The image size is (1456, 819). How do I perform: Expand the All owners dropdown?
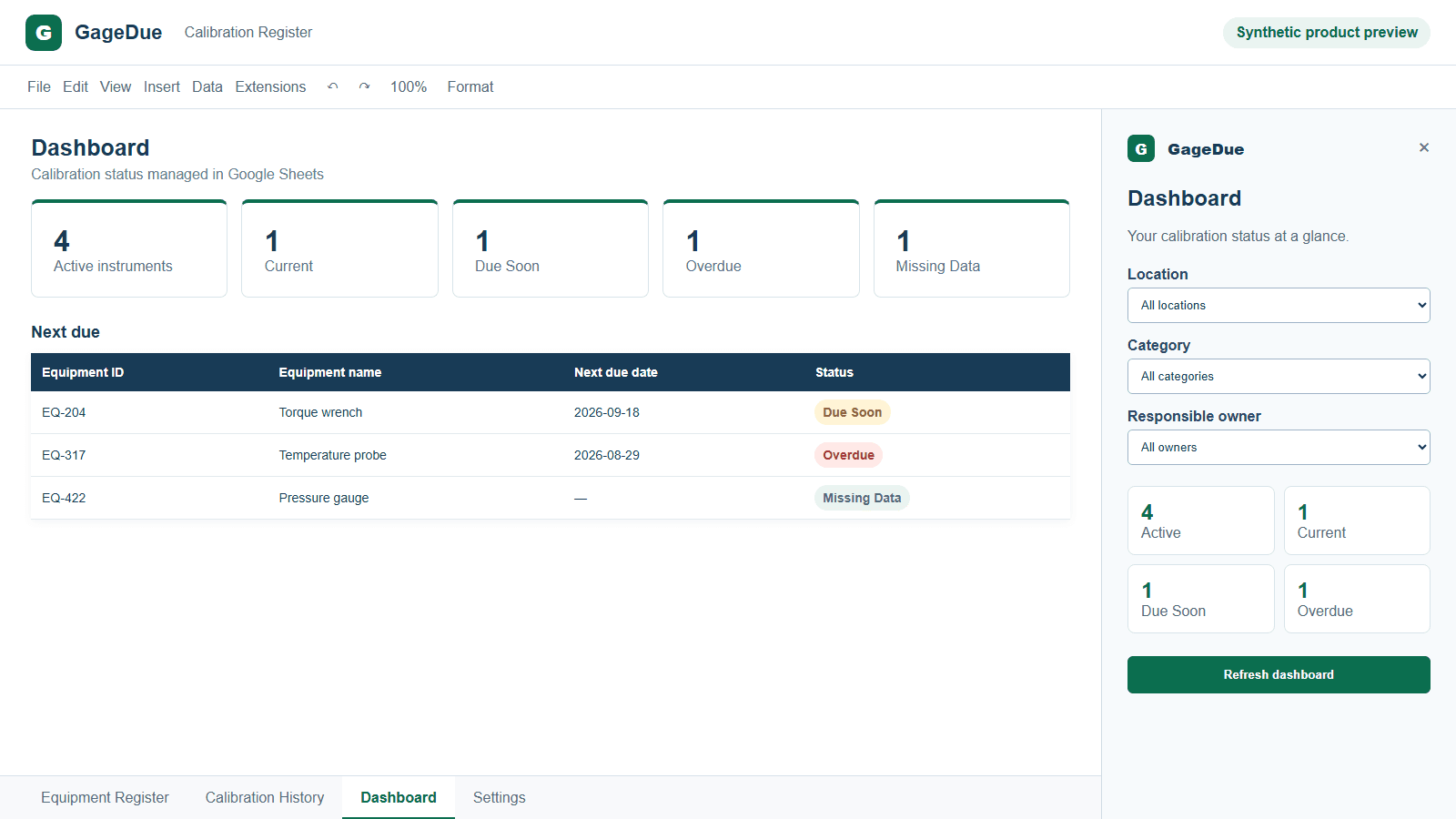(x=1279, y=448)
